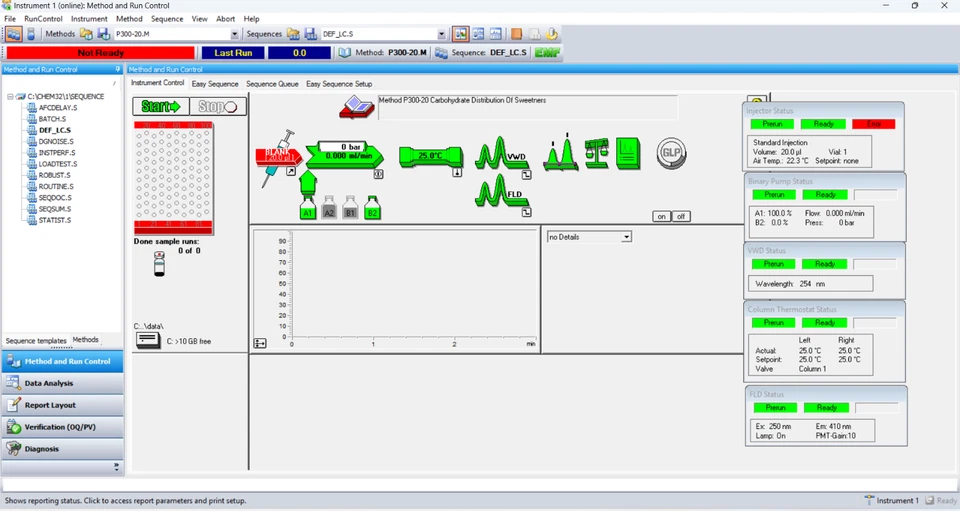This screenshot has height=511, width=960.
Task: Open the Methods dropdown showing P300-20.M
Action: pos(234,34)
